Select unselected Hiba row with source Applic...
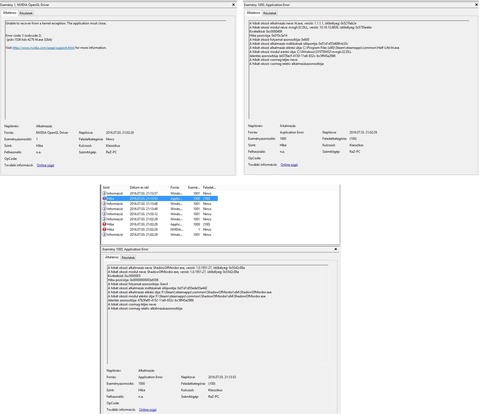The image size is (480, 414). point(160,224)
